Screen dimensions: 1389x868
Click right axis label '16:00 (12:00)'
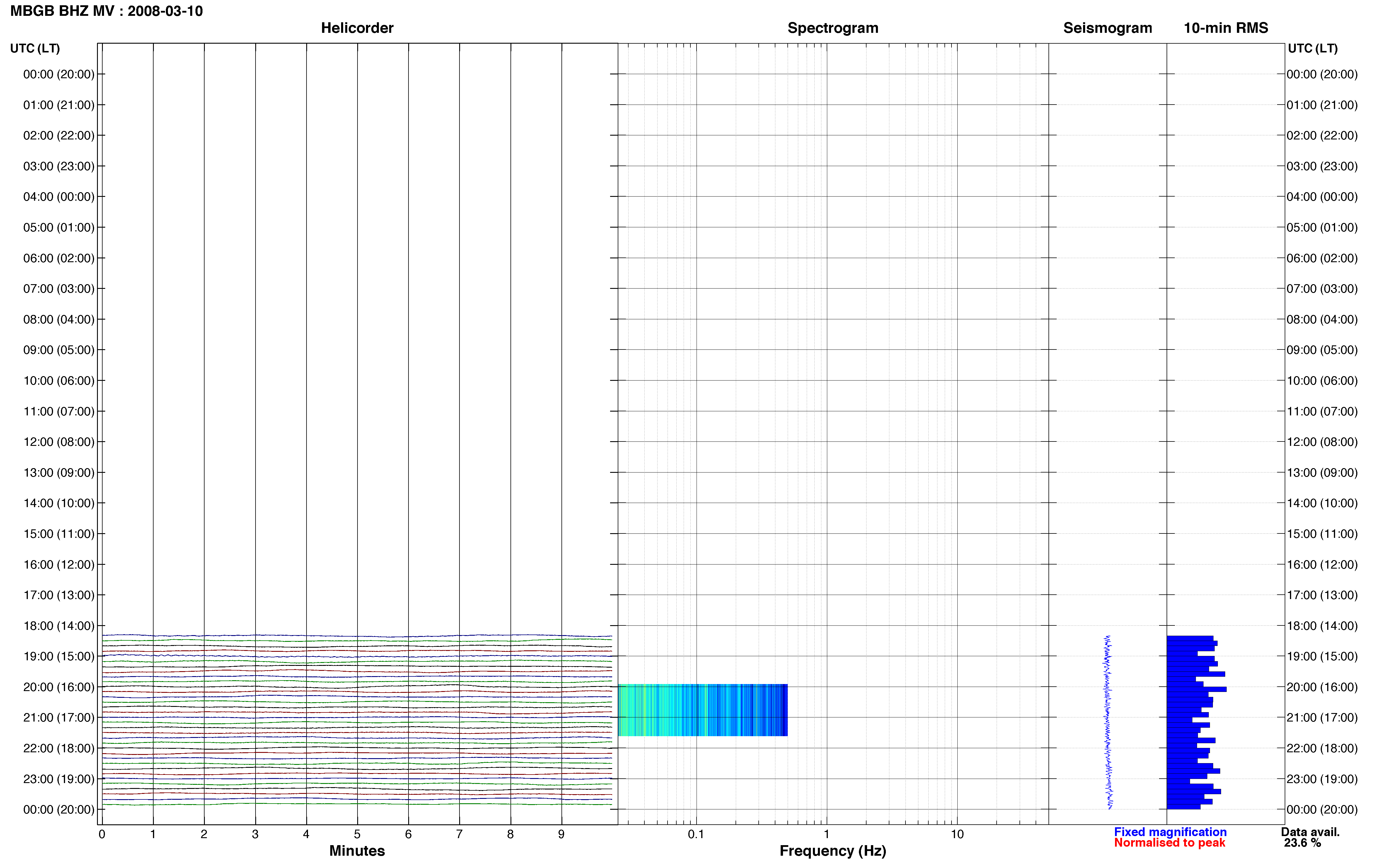click(x=1322, y=564)
